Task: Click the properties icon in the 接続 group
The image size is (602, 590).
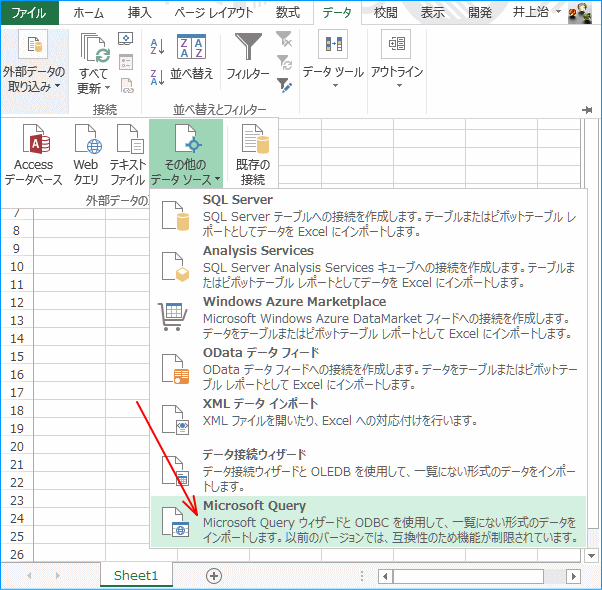Action: (x=126, y=62)
